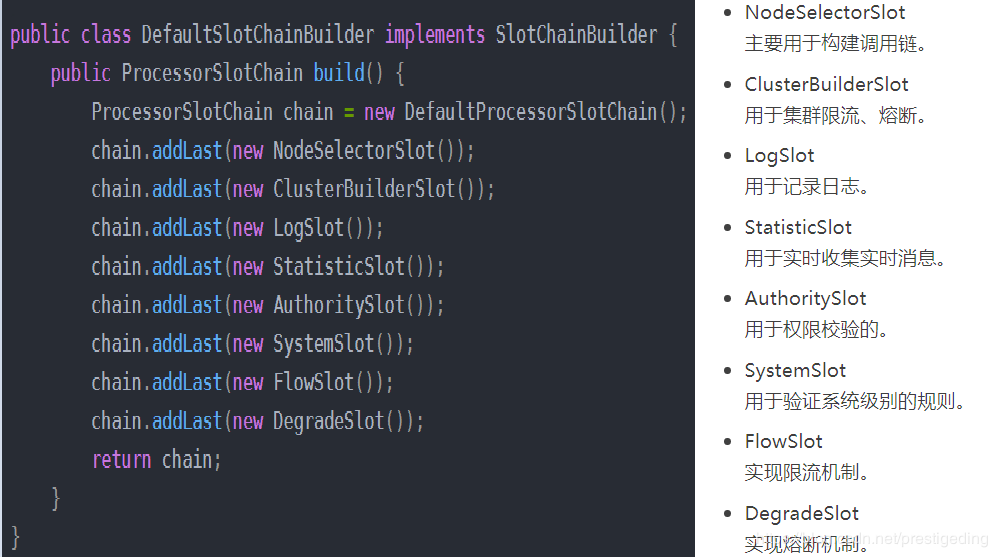Click the FlowSlot bullet heading
Image resolution: width=998 pixels, height=557 pixels.
click(783, 442)
